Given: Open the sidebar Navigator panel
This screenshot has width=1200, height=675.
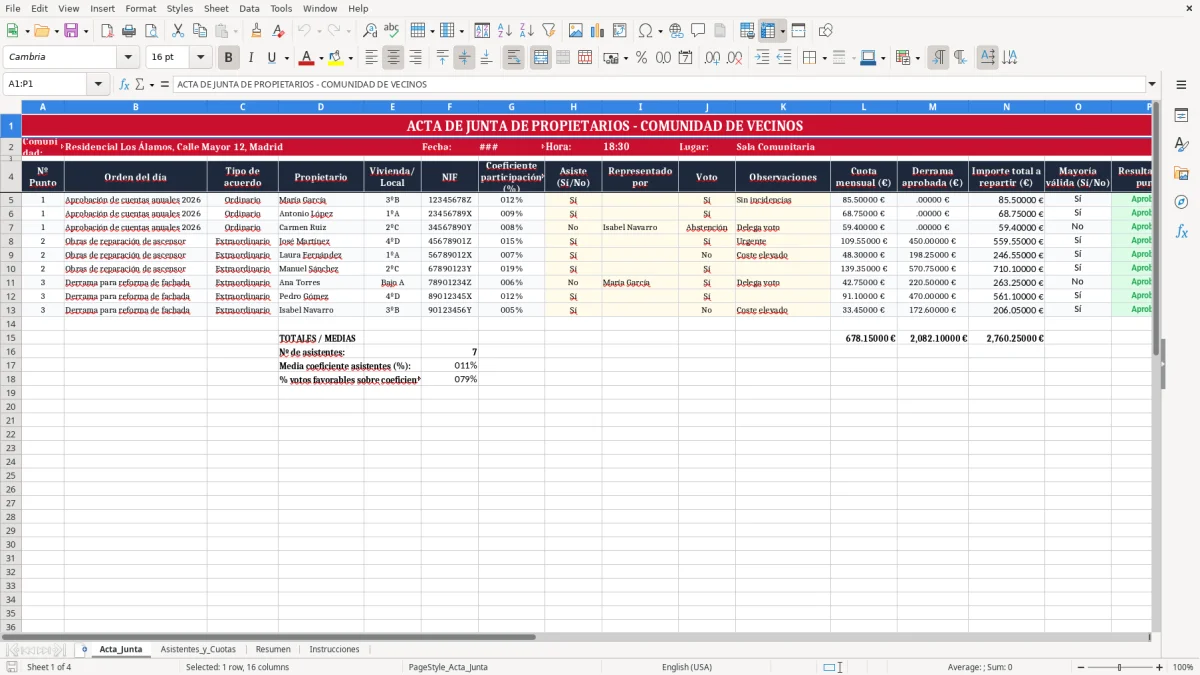Looking at the screenshot, I should coord(1181,202).
